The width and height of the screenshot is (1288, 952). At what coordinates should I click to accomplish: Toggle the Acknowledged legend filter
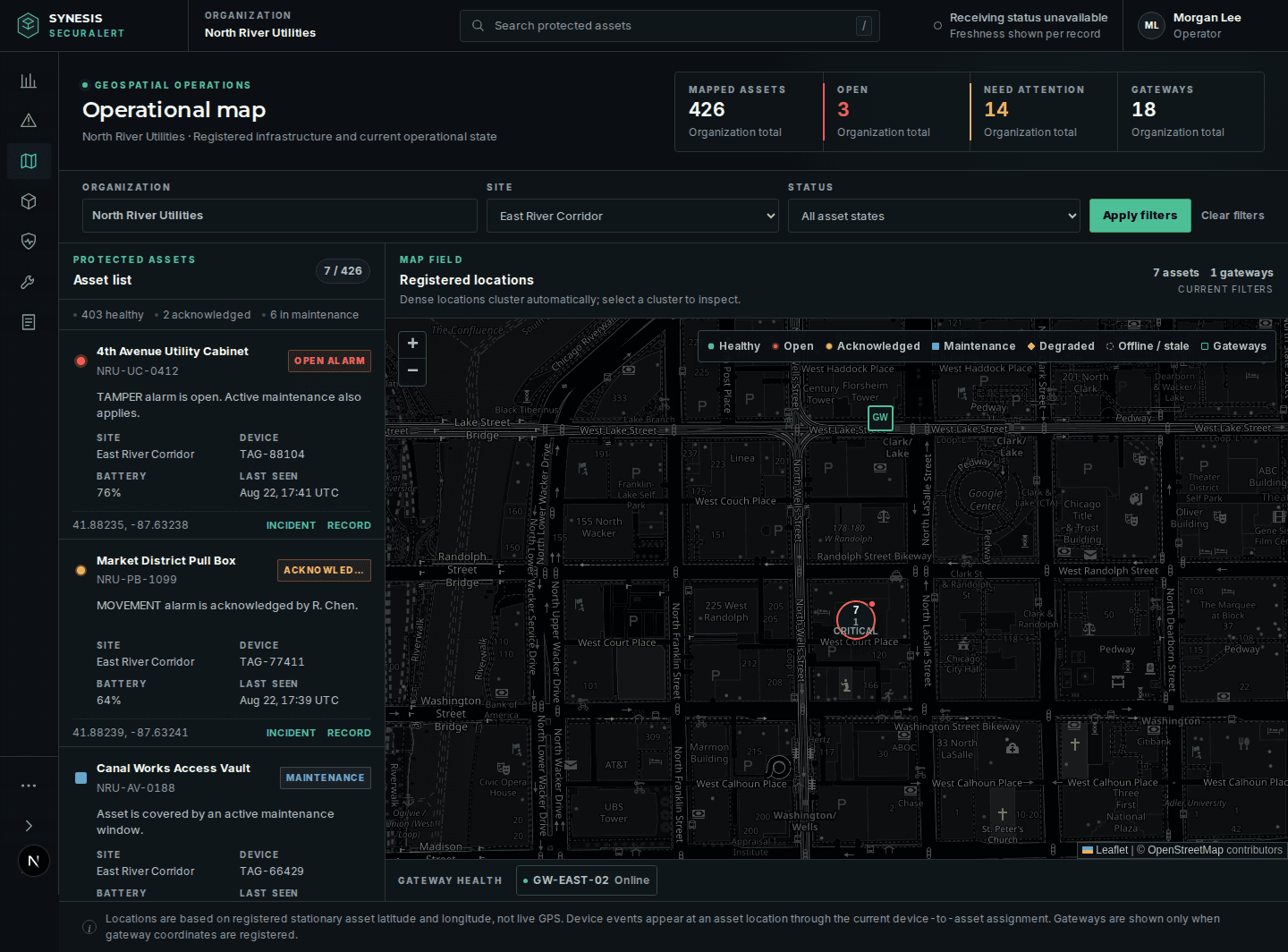873,346
